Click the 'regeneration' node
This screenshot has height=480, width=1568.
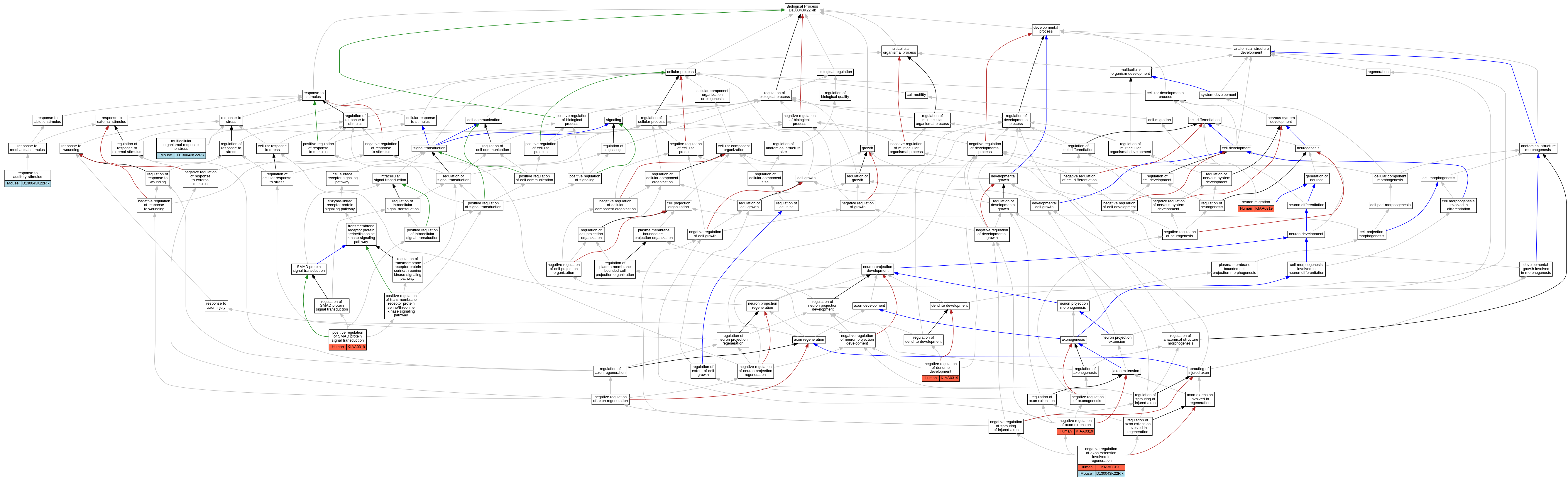tap(1378, 72)
